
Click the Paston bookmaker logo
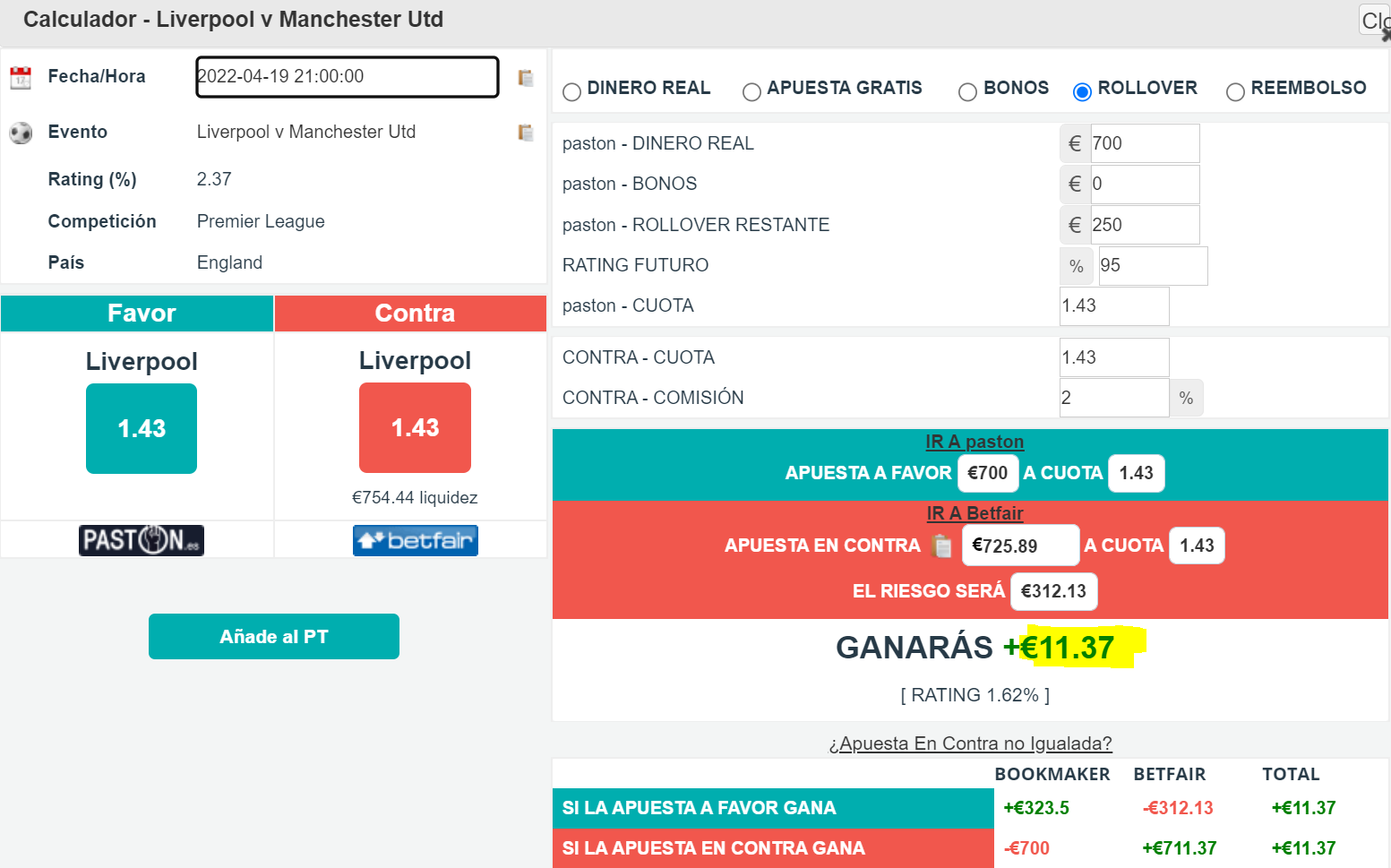tap(142, 540)
